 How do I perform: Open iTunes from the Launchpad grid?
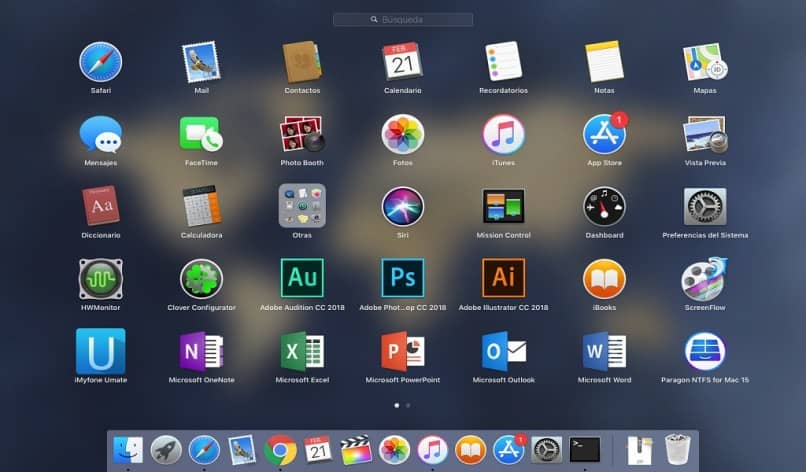click(503, 135)
